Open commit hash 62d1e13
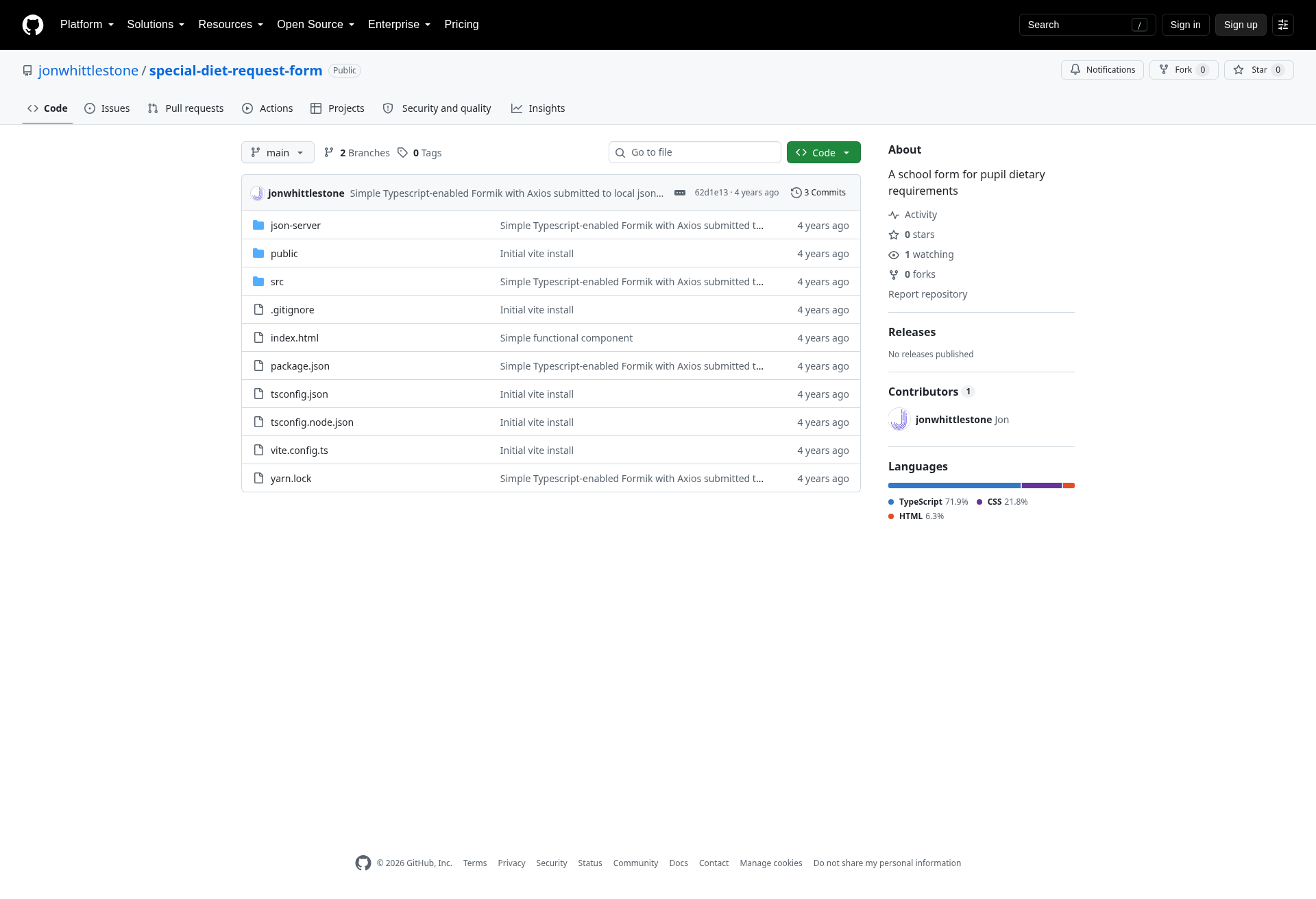The height and width of the screenshot is (899, 1316). 711,193
